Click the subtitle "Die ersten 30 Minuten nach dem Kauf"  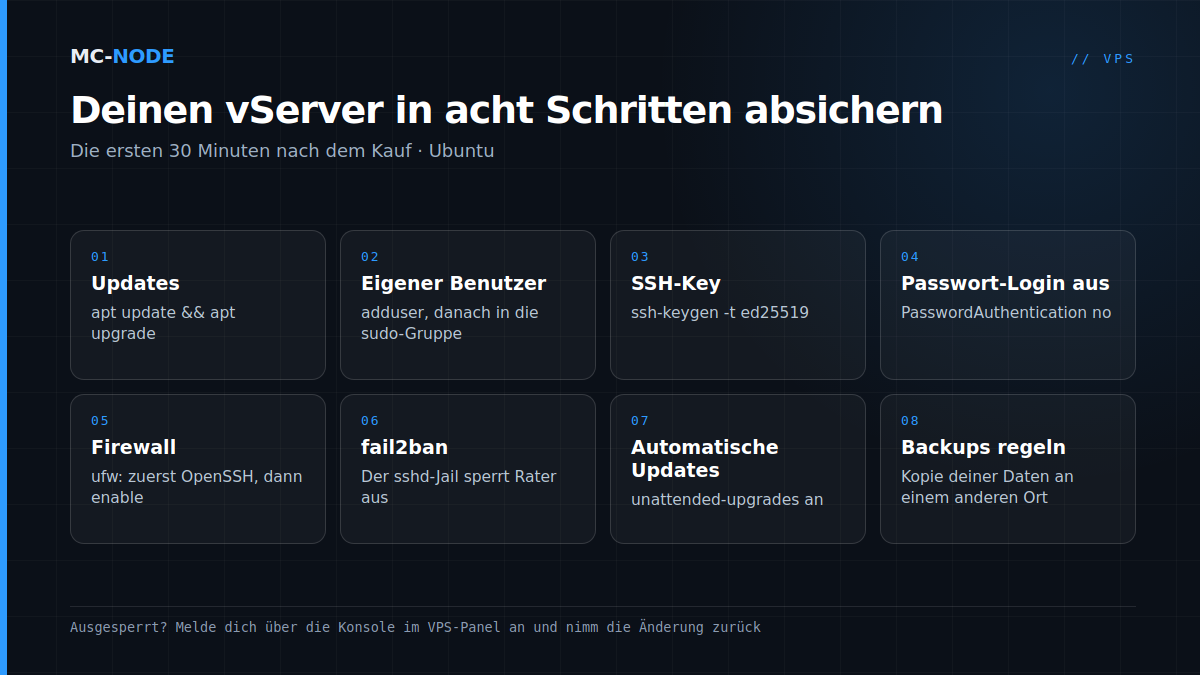click(x=241, y=151)
